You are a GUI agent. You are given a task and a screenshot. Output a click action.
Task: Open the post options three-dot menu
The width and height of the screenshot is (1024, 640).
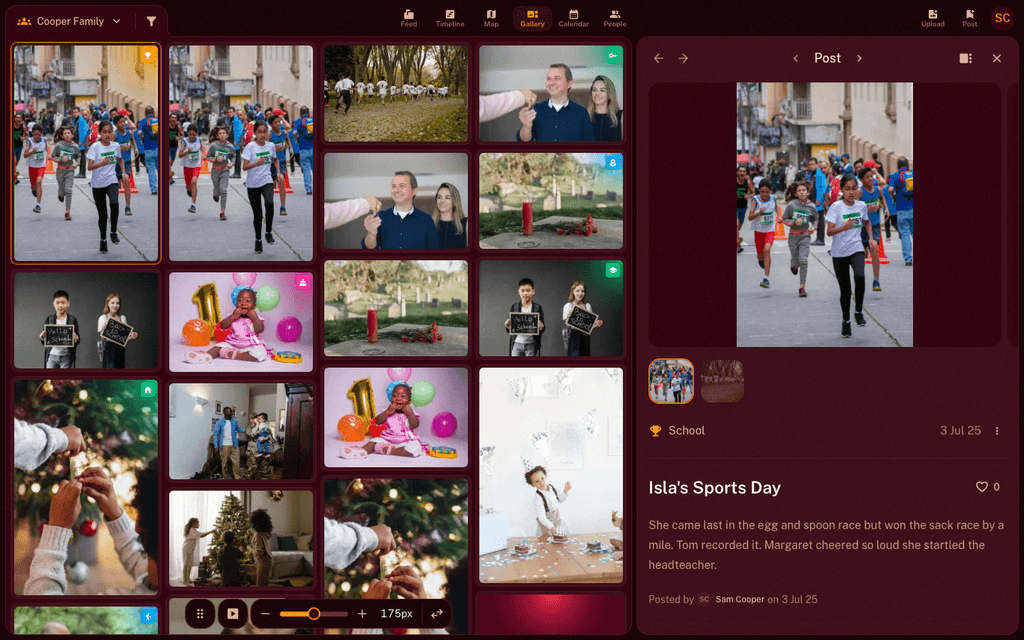[997, 431]
